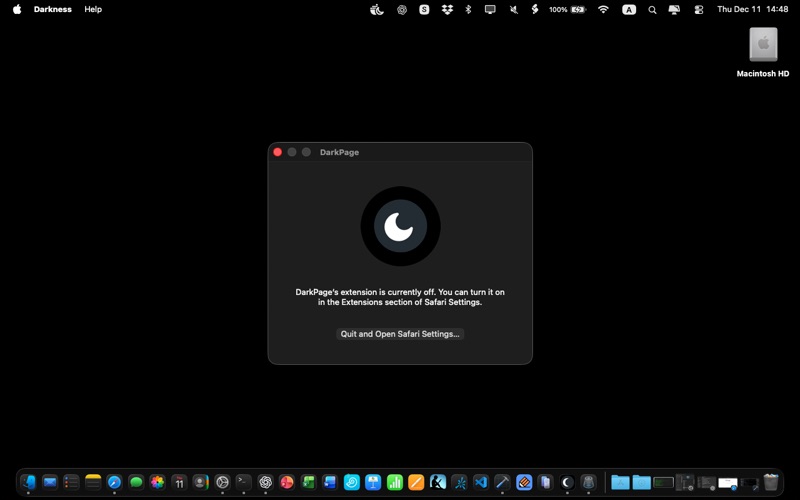
Task: Open Macintosh HD drive on desktop
Action: (x=763, y=52)
